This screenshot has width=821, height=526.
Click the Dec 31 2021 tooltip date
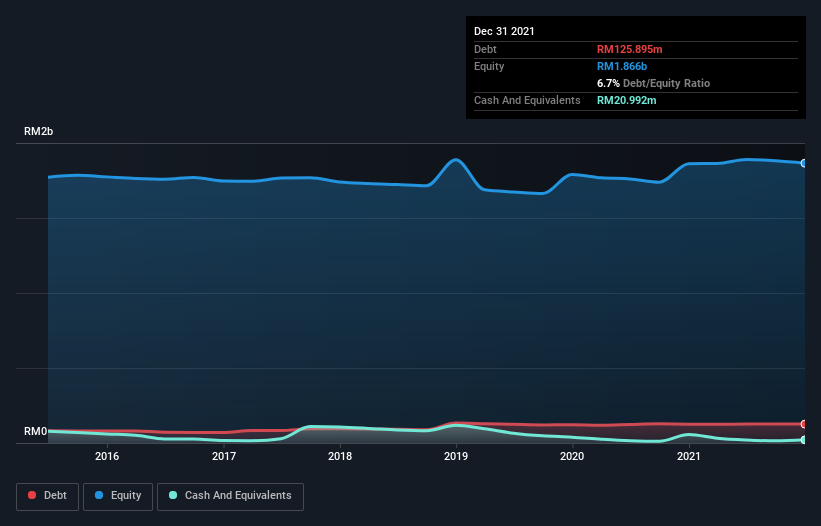click(x=504, y=31)
